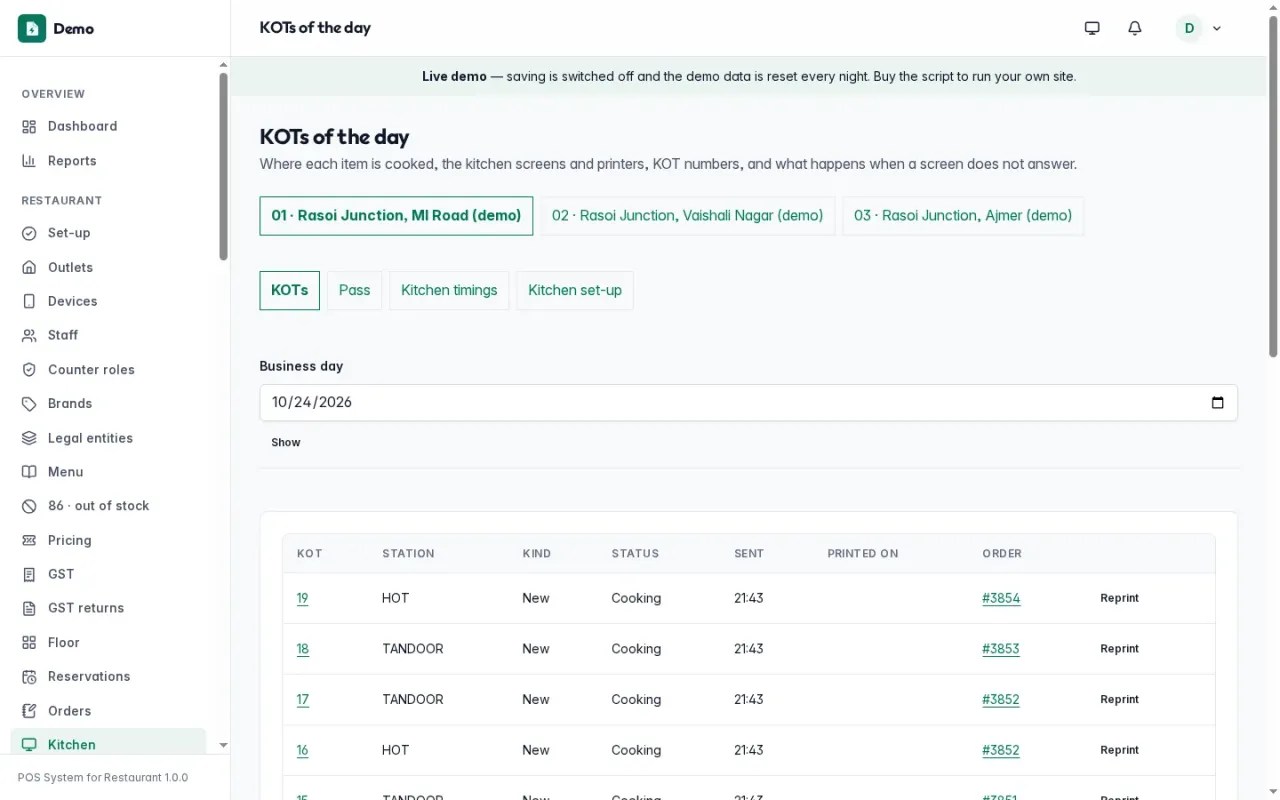Select the KOTs tab
Screen dimensions: 1280x800
(290, 291)
